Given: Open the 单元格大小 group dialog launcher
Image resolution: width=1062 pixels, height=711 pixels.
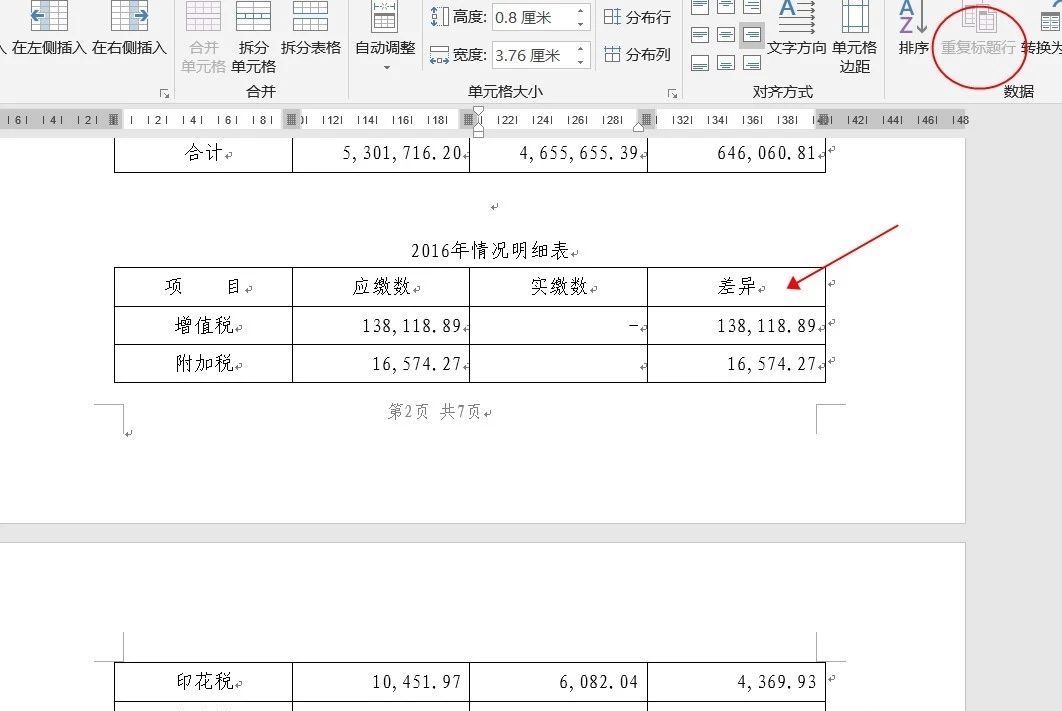Looking at the screenshot, I should pyautogui.click(x=674, y=93).
